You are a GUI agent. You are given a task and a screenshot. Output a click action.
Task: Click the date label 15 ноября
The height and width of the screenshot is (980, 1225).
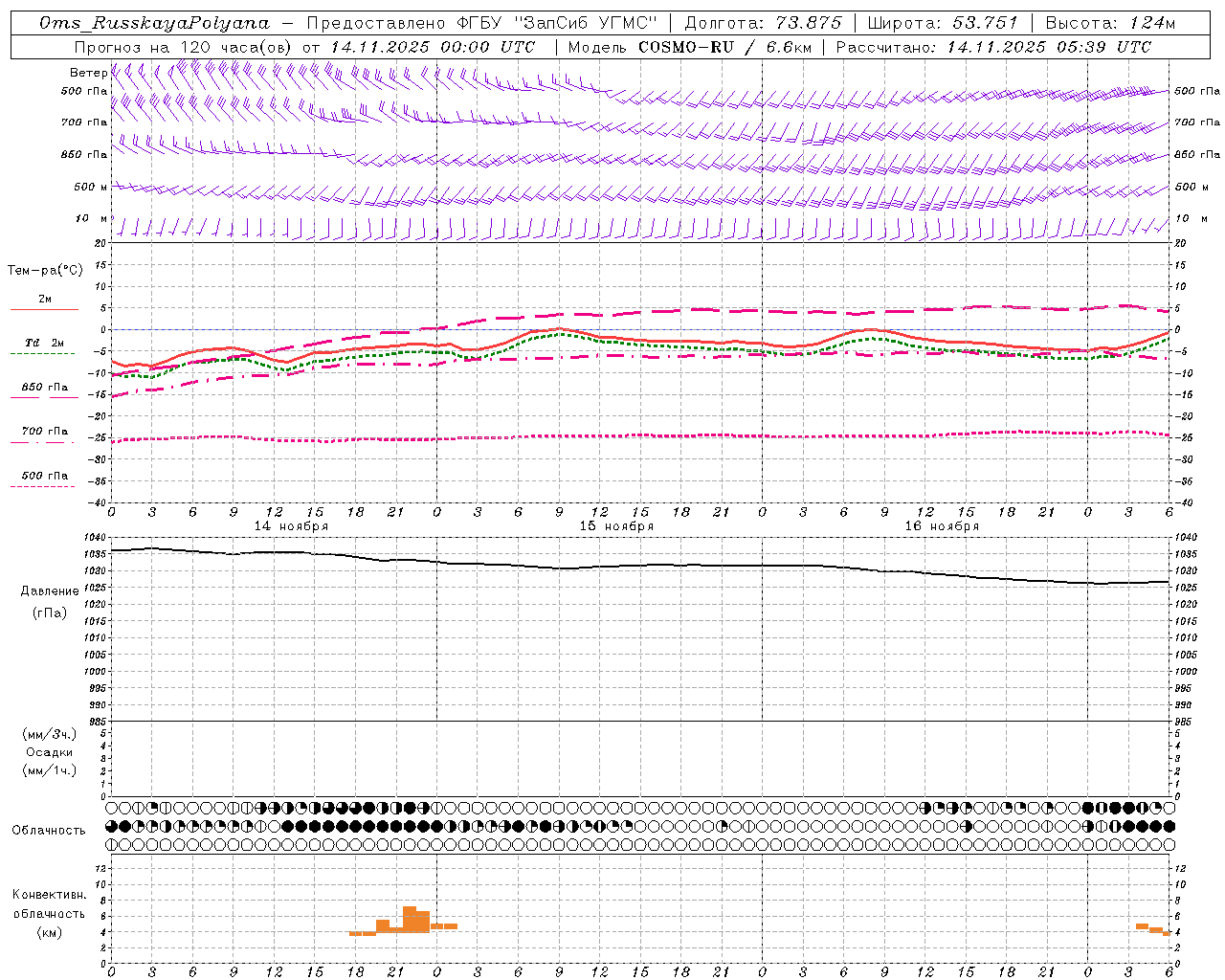point(616,526)
